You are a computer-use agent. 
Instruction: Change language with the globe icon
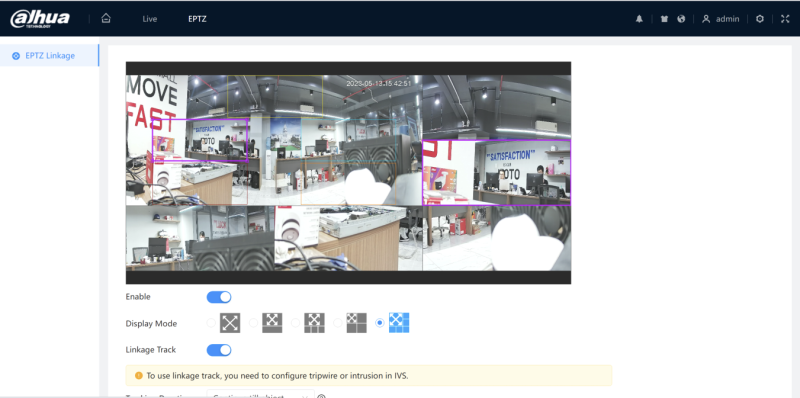[681, 19]
